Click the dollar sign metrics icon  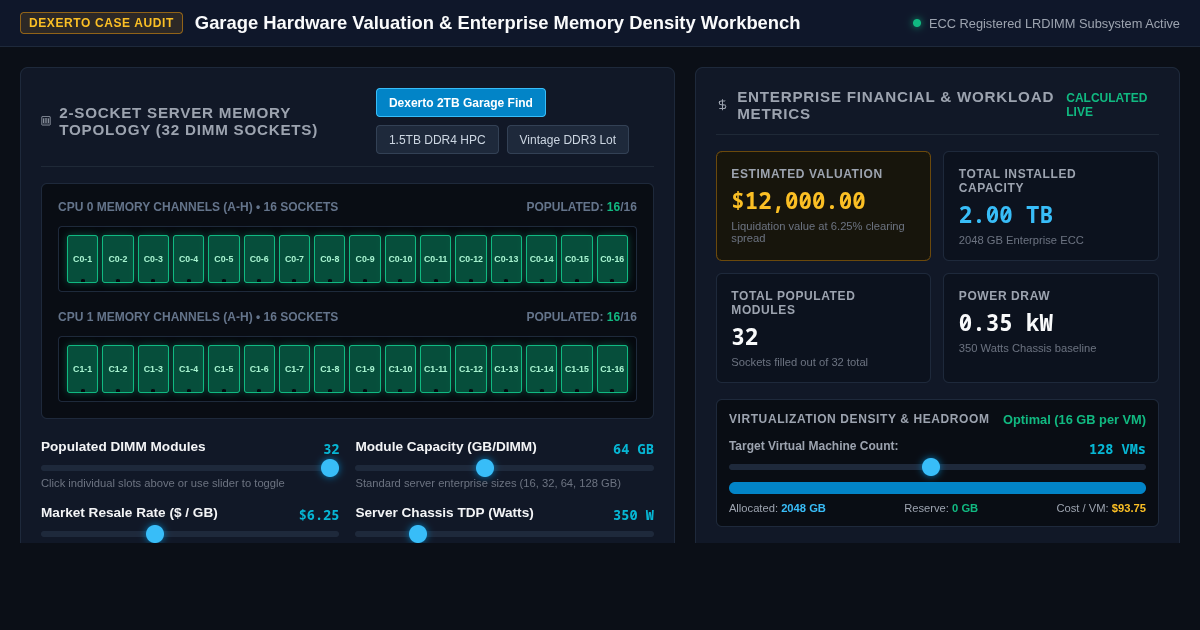coord(722,105)
